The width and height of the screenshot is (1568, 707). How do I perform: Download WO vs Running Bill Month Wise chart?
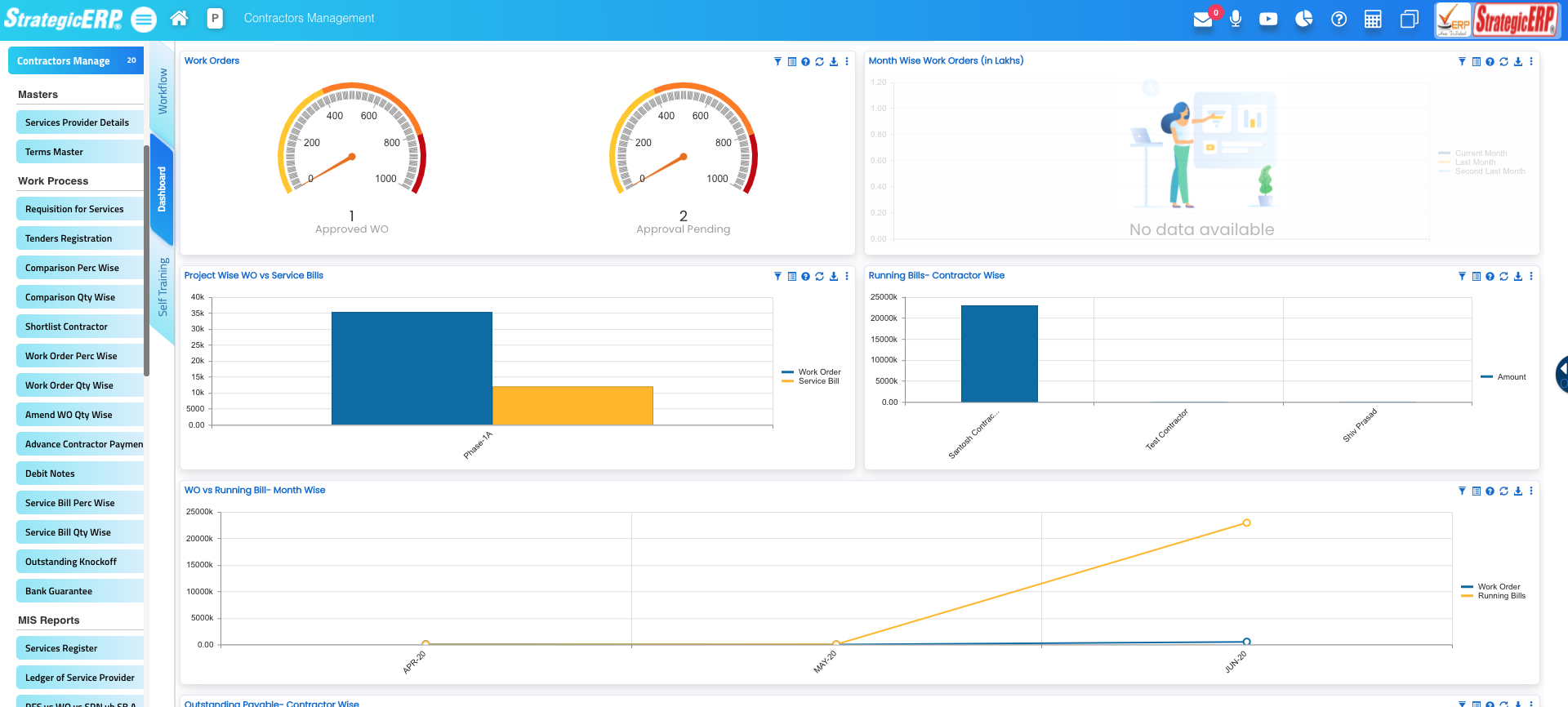pyautogui.click(x=1517, y=491)
